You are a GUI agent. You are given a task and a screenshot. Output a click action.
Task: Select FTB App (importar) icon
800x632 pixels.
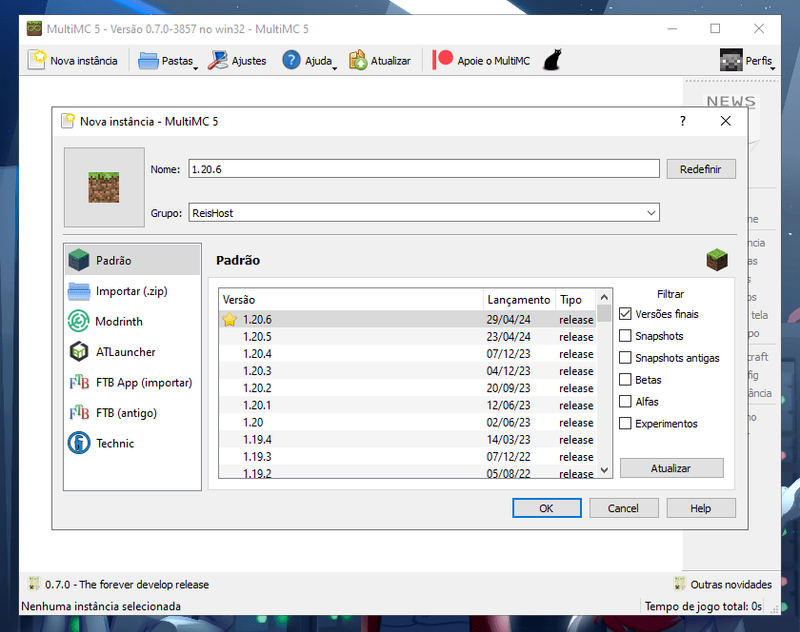click(x=79, y=382)
